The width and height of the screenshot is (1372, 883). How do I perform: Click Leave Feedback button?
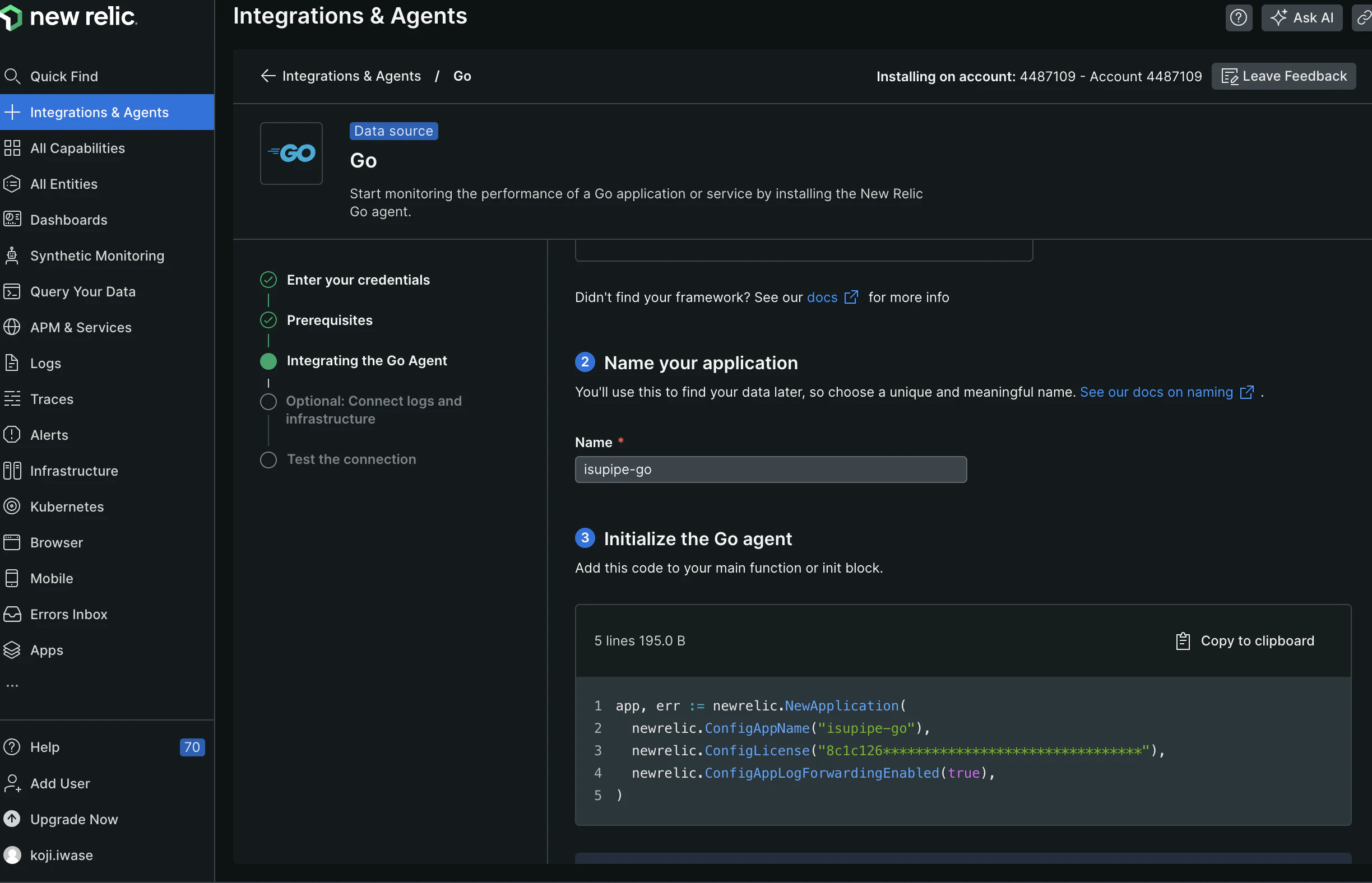(1283, 76)
